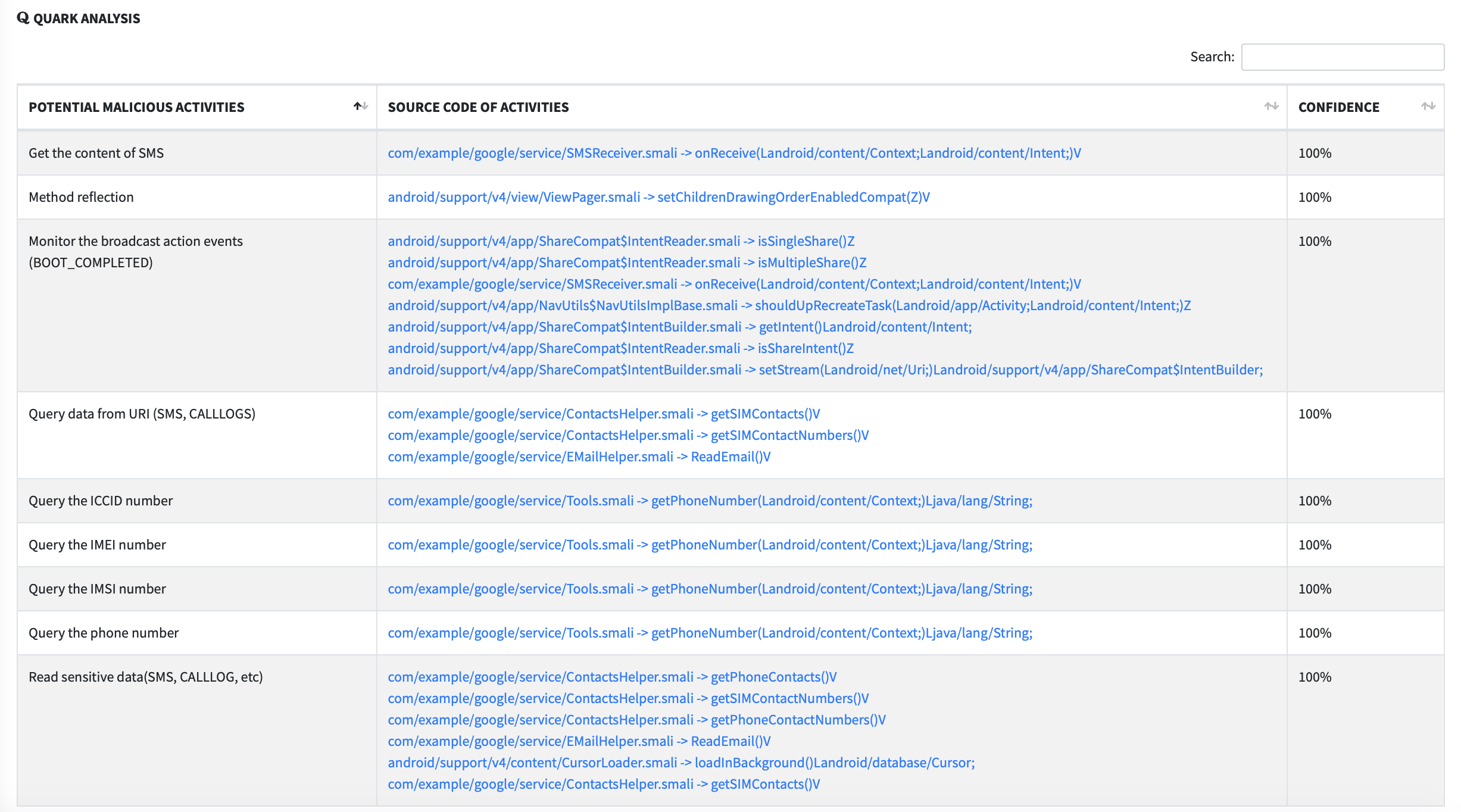Viewport: 1461px width, 812px height.
Task: Open ContactsHelper getPhoneContacts link
Action: tap(612, 677)
